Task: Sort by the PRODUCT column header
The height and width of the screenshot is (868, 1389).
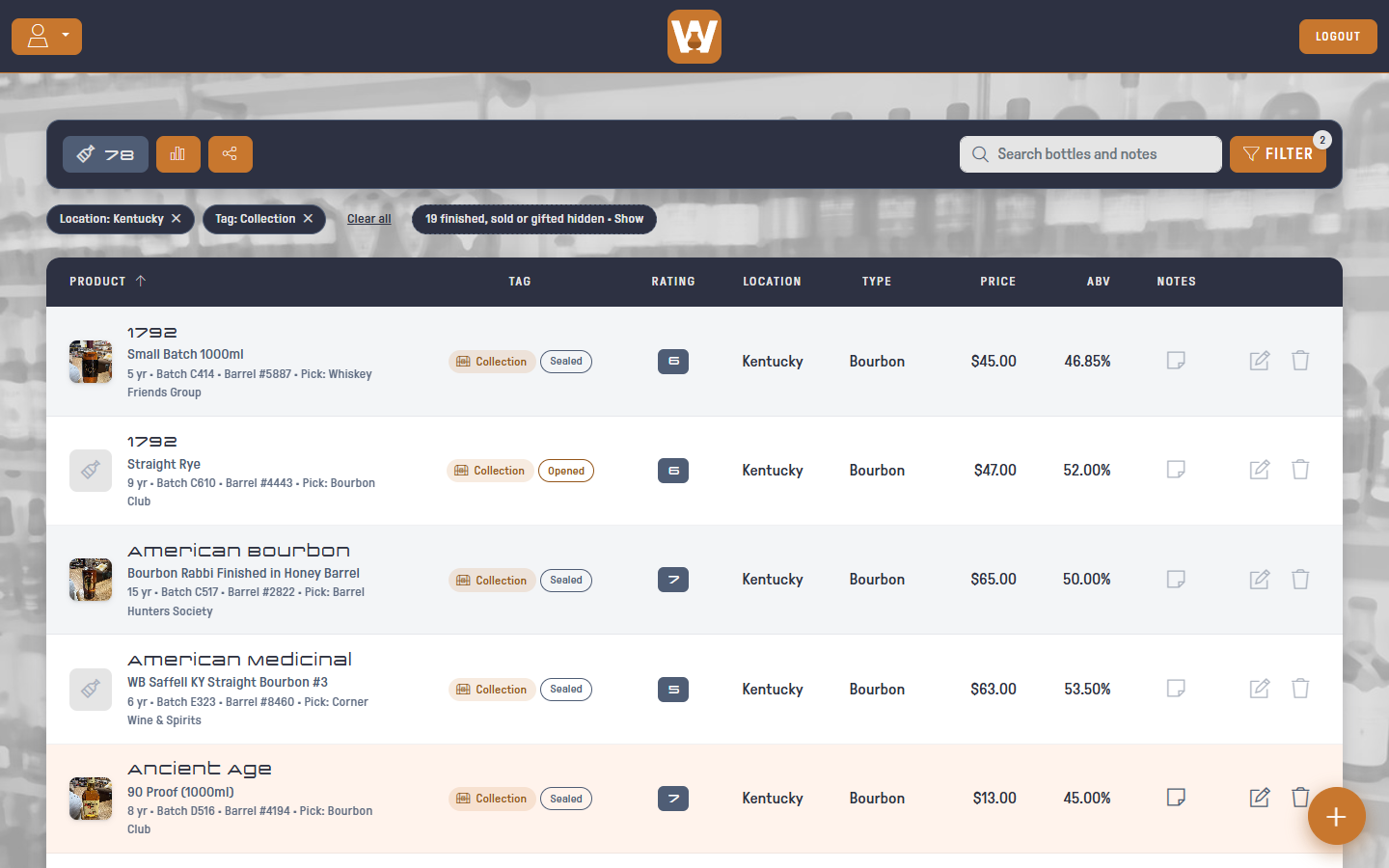Action: click(x=107, y=282)
